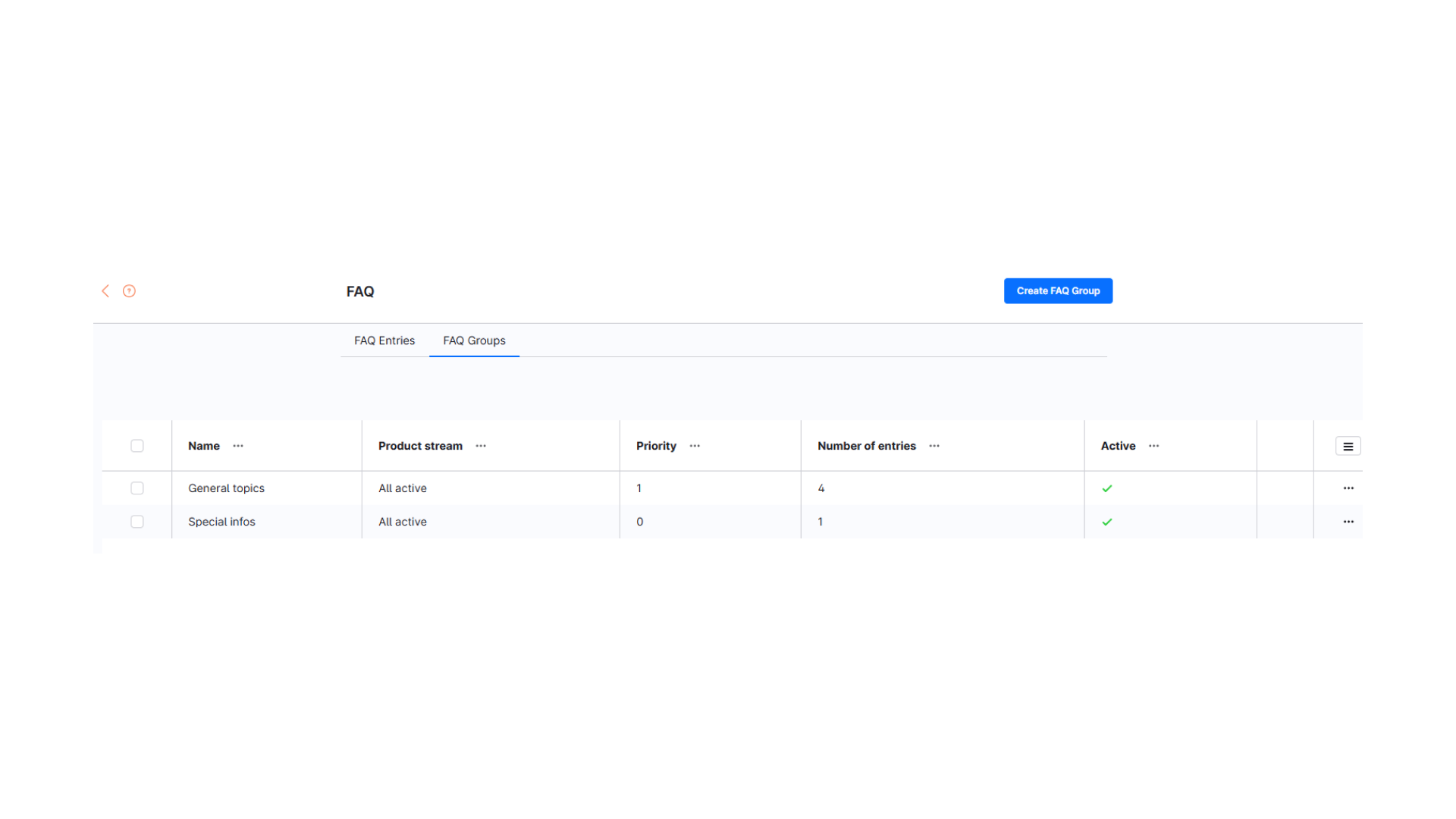1456x819 pixels.
Task: Click priority value 1 for General topics
Action: click(639, 488)
